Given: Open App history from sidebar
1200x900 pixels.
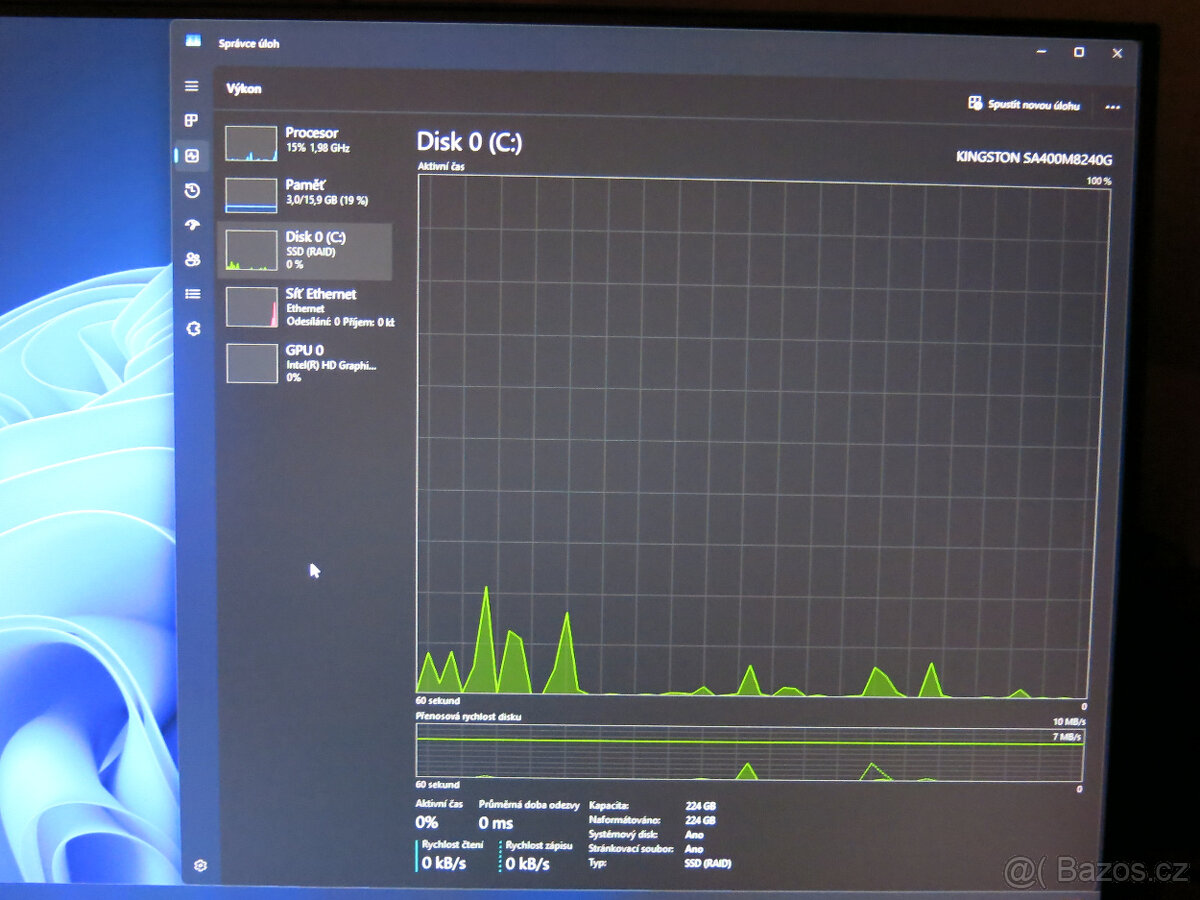Looking at the screenshot, I should click(192, 191).
